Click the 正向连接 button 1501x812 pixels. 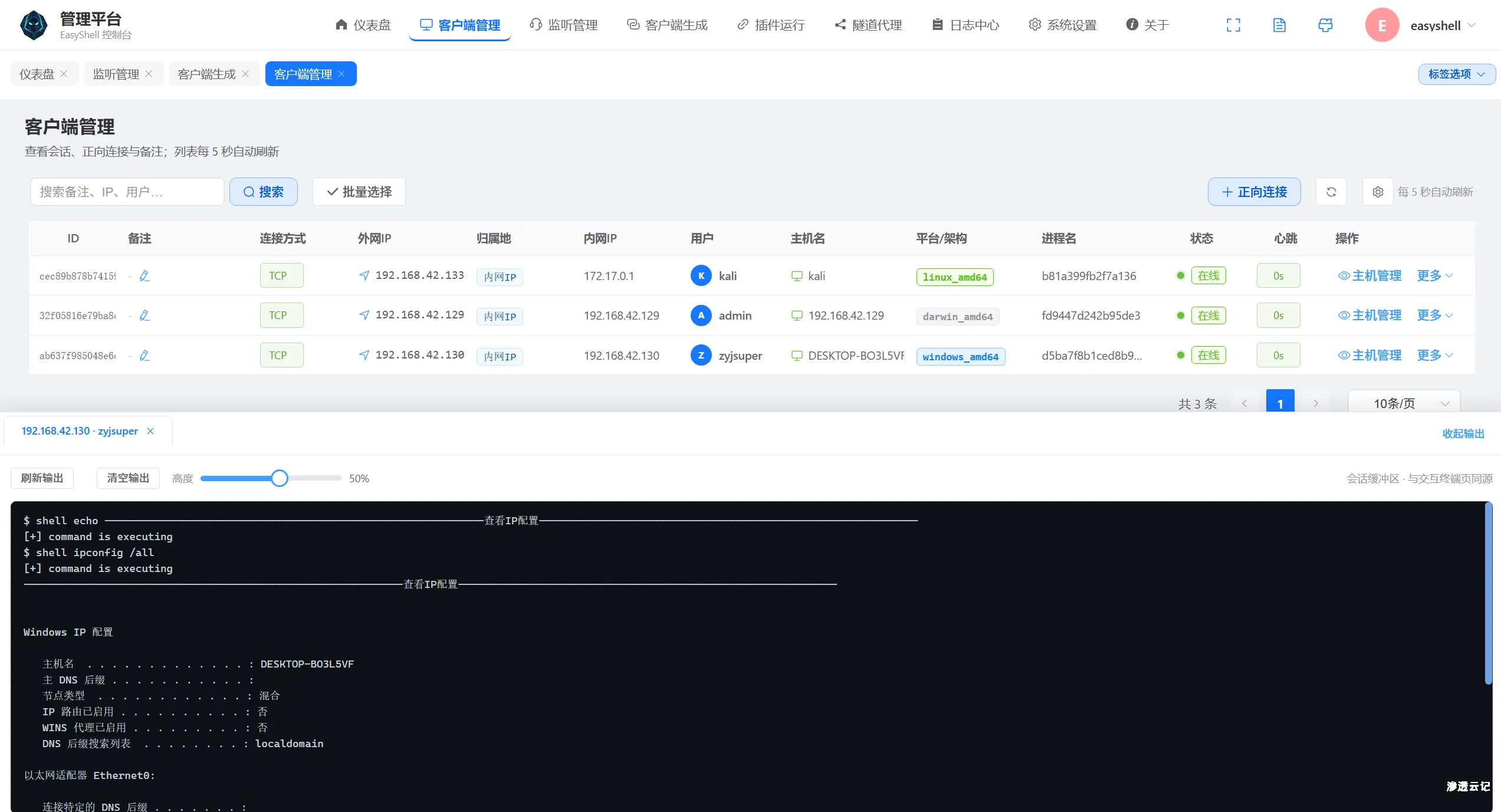point(1254,192)
